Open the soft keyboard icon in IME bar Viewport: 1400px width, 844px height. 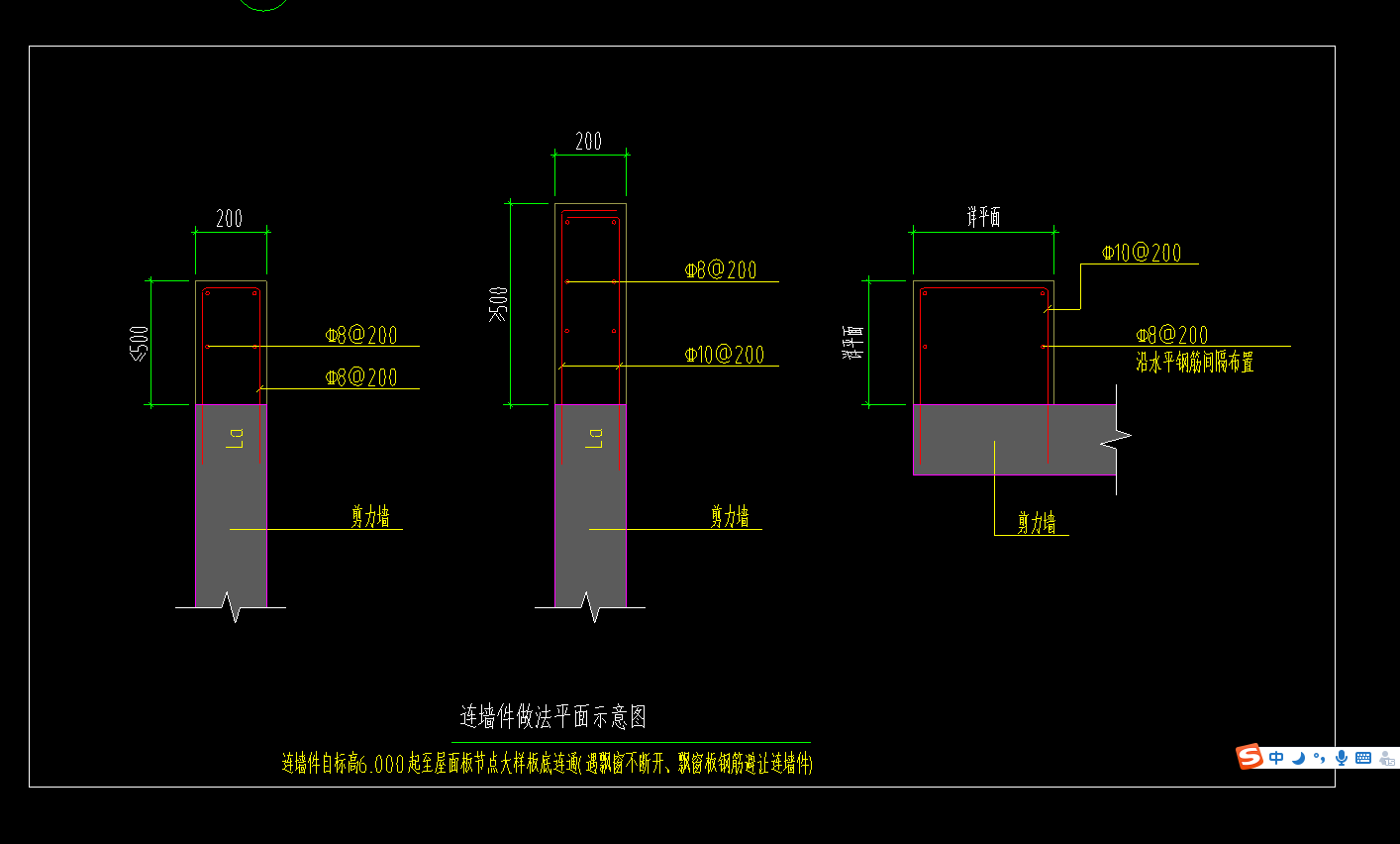1363,758
